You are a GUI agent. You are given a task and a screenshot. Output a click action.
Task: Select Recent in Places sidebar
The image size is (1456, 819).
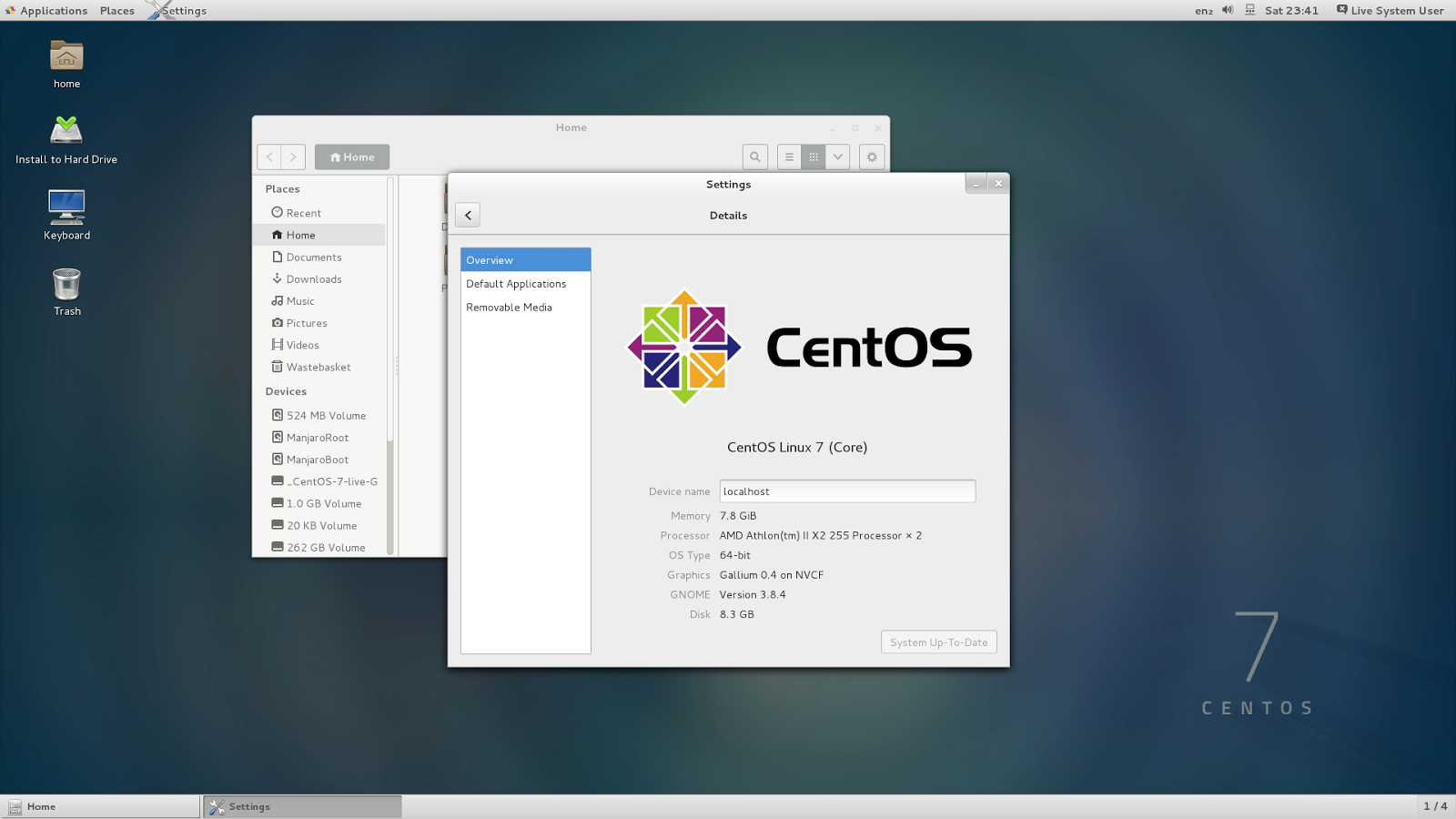pos(318,213)
